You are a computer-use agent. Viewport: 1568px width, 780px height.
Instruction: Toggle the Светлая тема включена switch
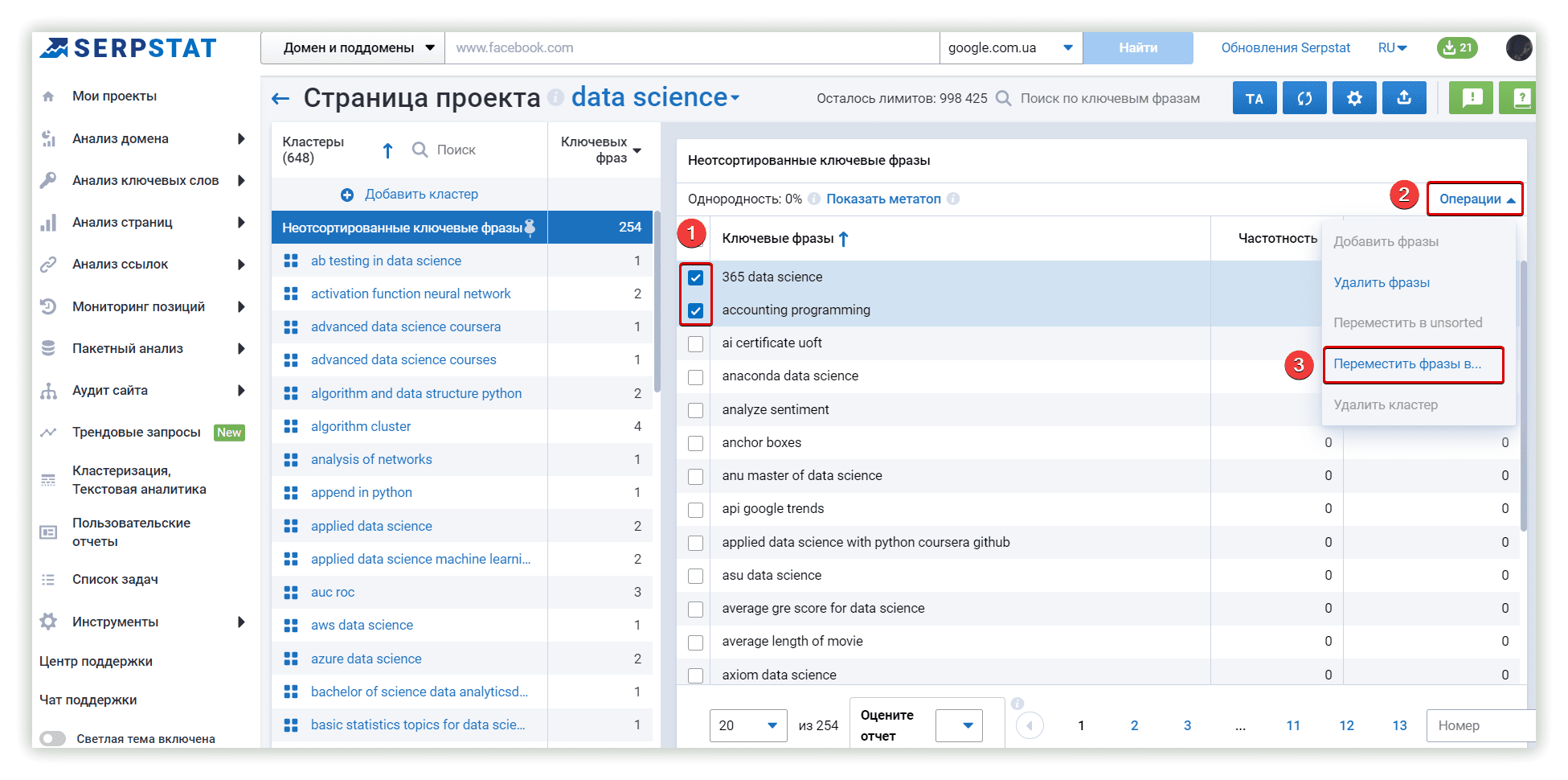(x=53, y=738)
